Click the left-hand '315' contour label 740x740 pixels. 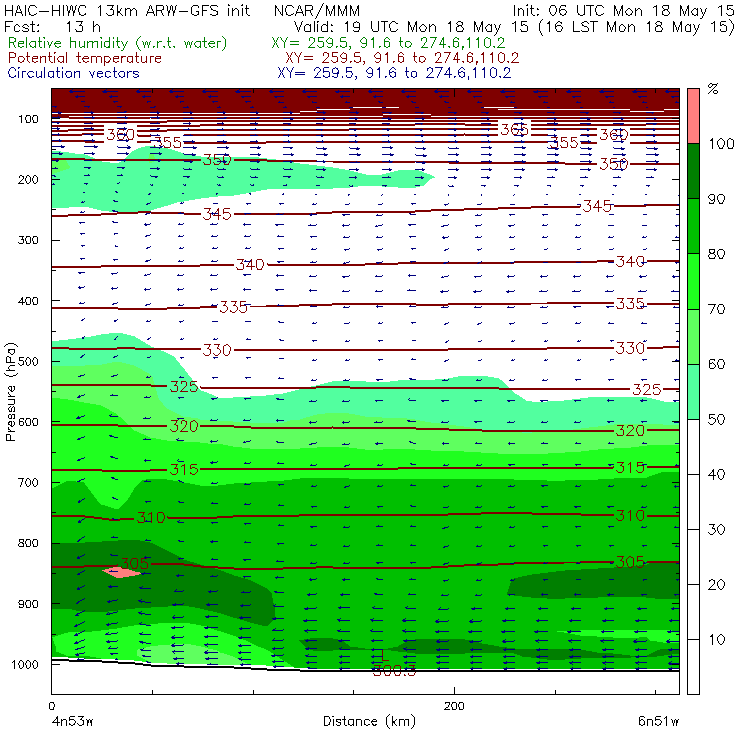coord(184,469)
